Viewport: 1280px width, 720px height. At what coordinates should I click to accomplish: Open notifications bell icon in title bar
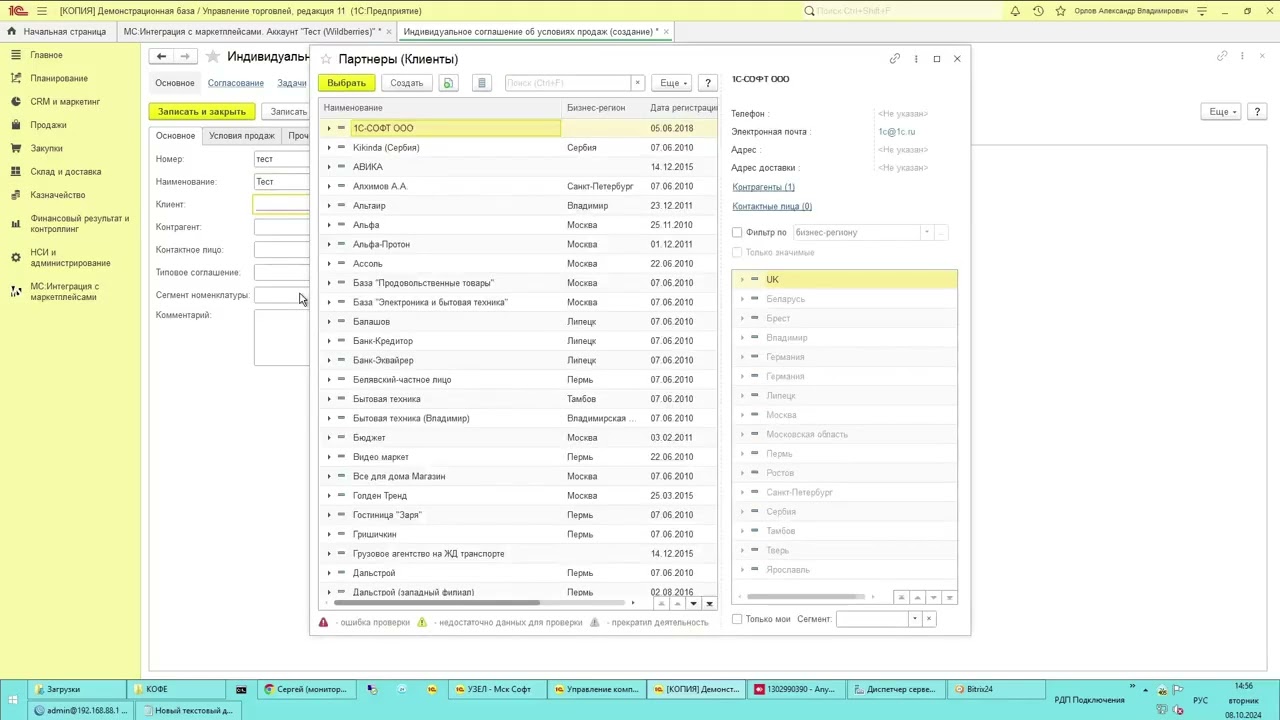1015,11
